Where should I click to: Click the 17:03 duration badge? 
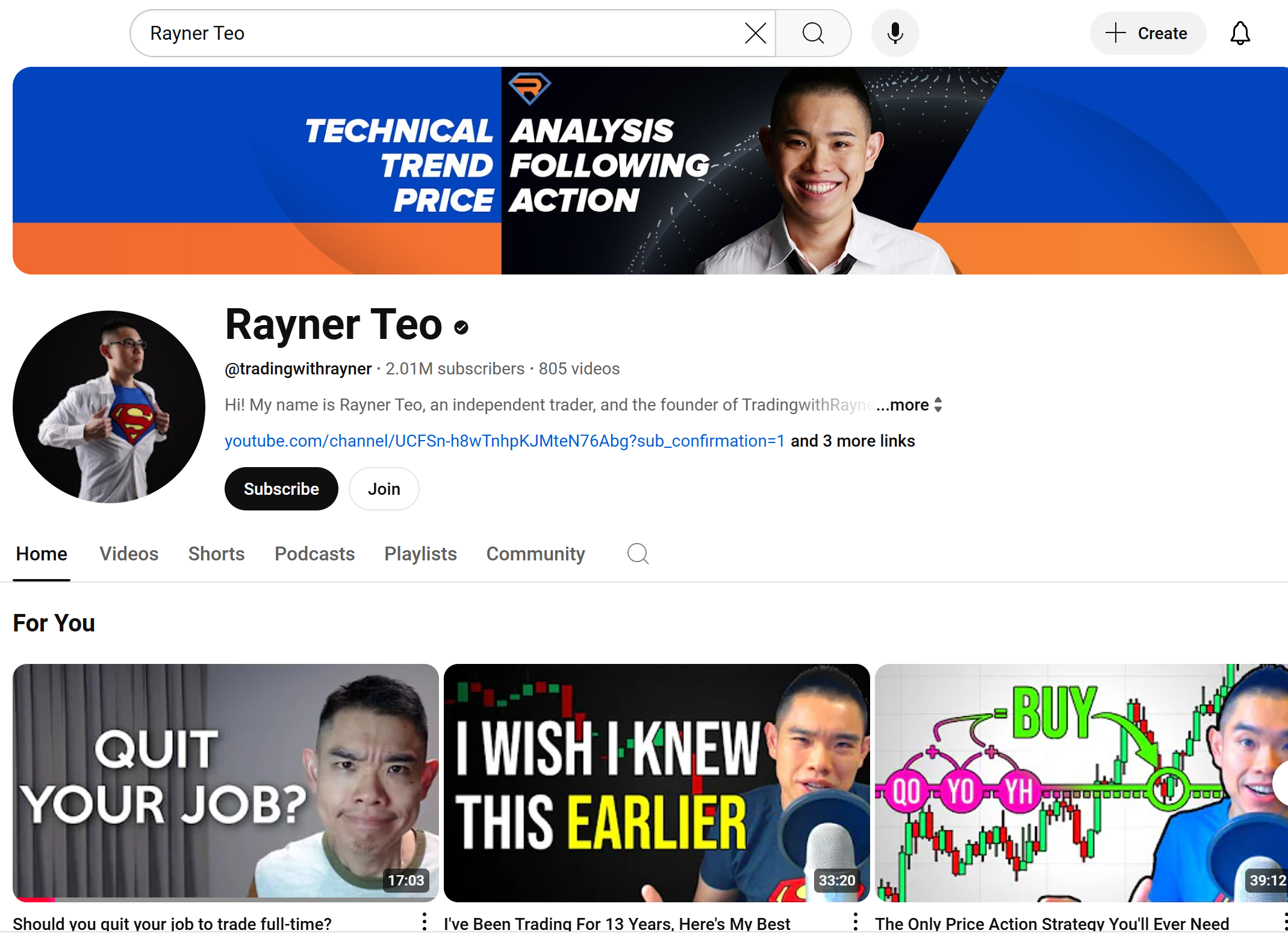click(x=406, y=881)
